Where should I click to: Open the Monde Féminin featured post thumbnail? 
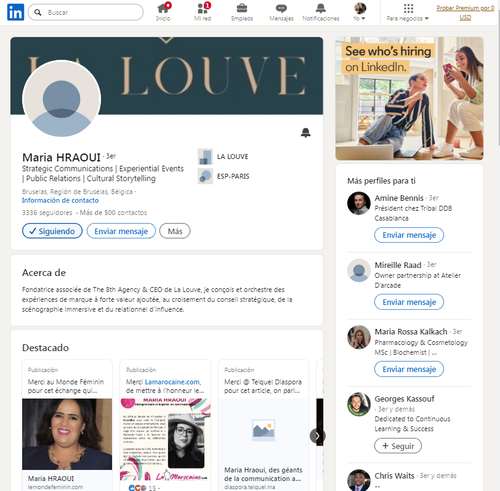[67, 434]
